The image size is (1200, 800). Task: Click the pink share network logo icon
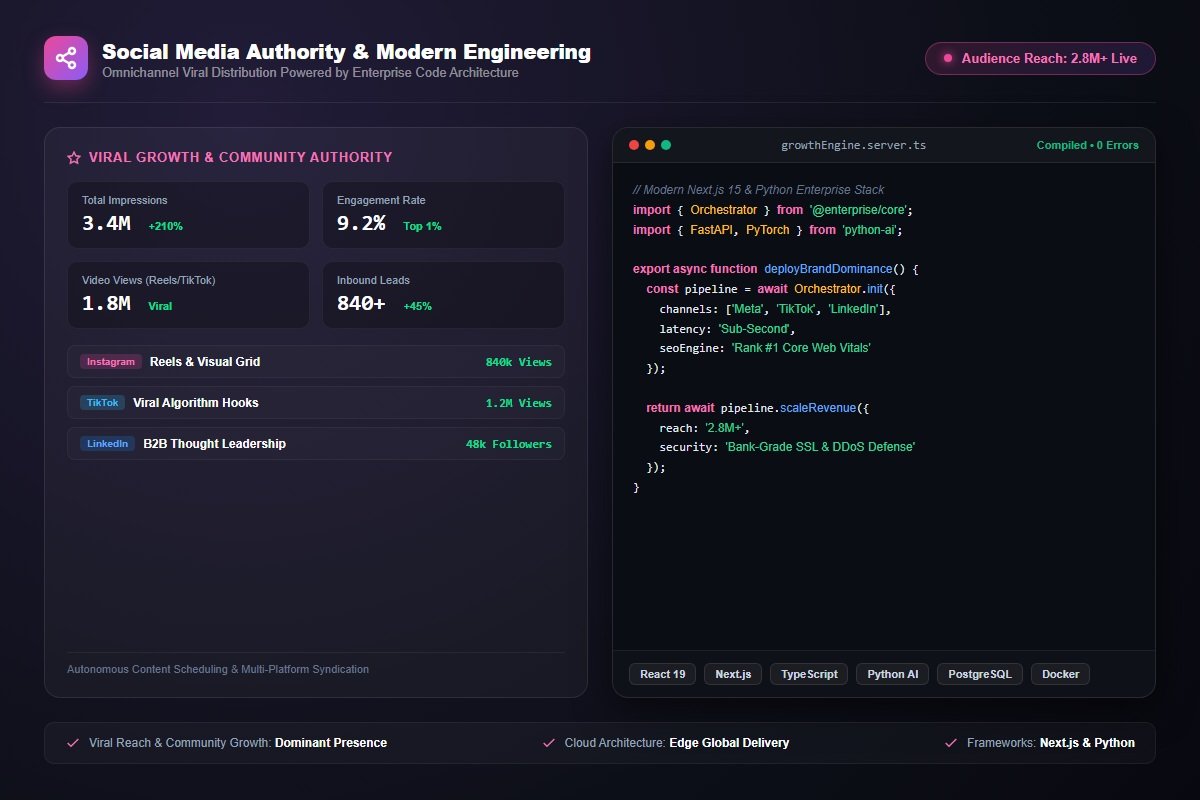coord(66,58)
